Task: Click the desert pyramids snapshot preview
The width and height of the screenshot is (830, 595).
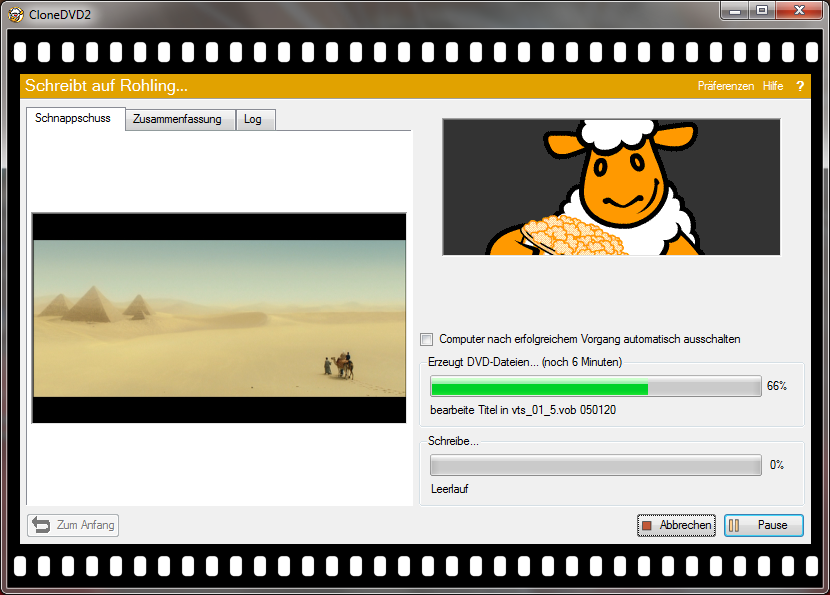Action: click(219, 318)
